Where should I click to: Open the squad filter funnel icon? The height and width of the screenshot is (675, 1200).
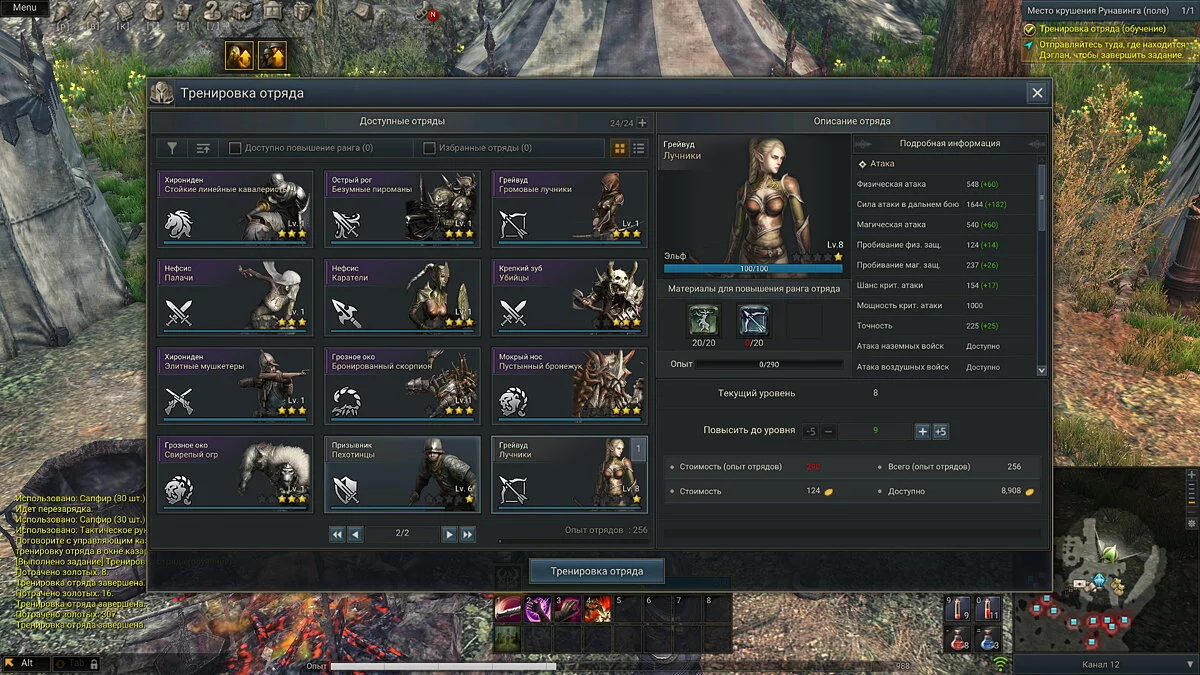pyautogui.click(x=172, y=148)
